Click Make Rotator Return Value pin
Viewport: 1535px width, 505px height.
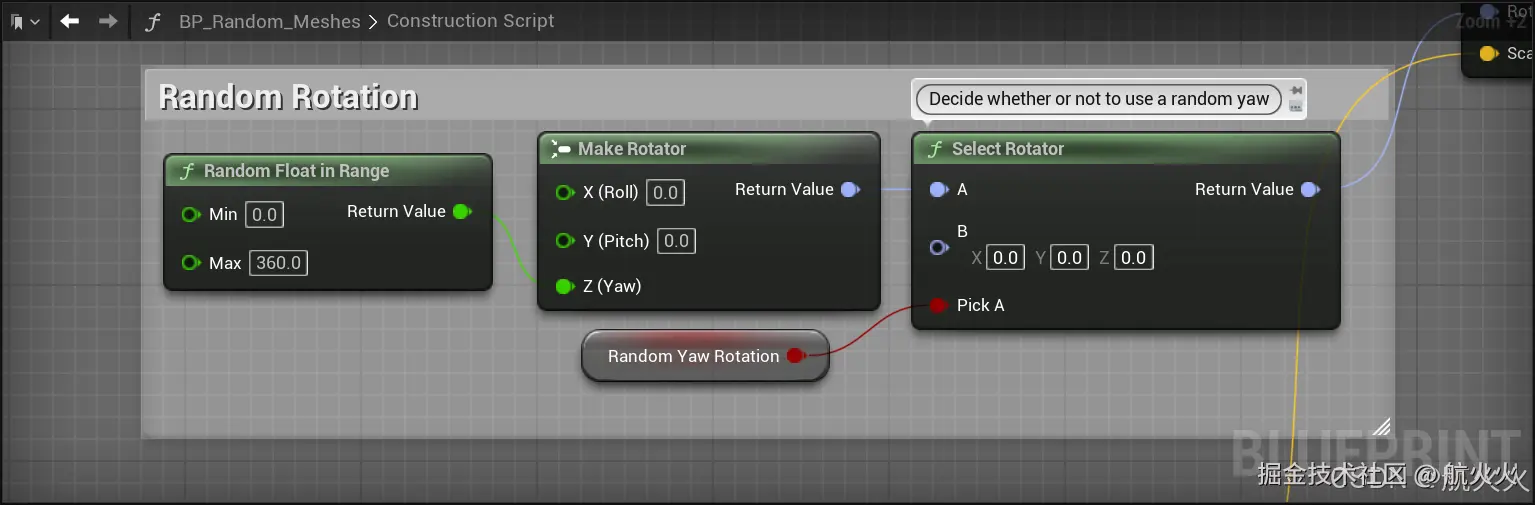coord(850,189)
